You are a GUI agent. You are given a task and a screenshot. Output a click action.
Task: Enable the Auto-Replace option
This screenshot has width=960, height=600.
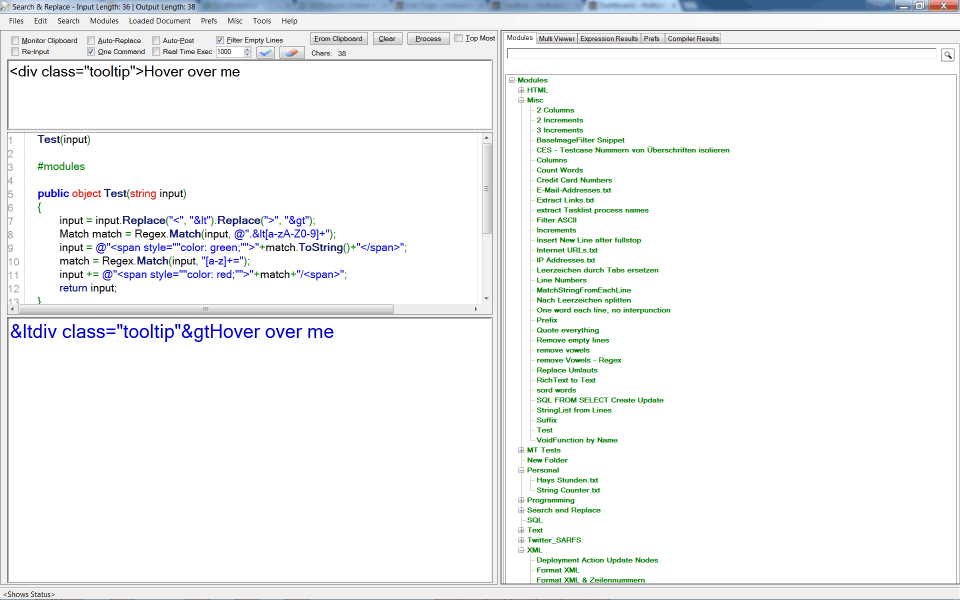91,40
